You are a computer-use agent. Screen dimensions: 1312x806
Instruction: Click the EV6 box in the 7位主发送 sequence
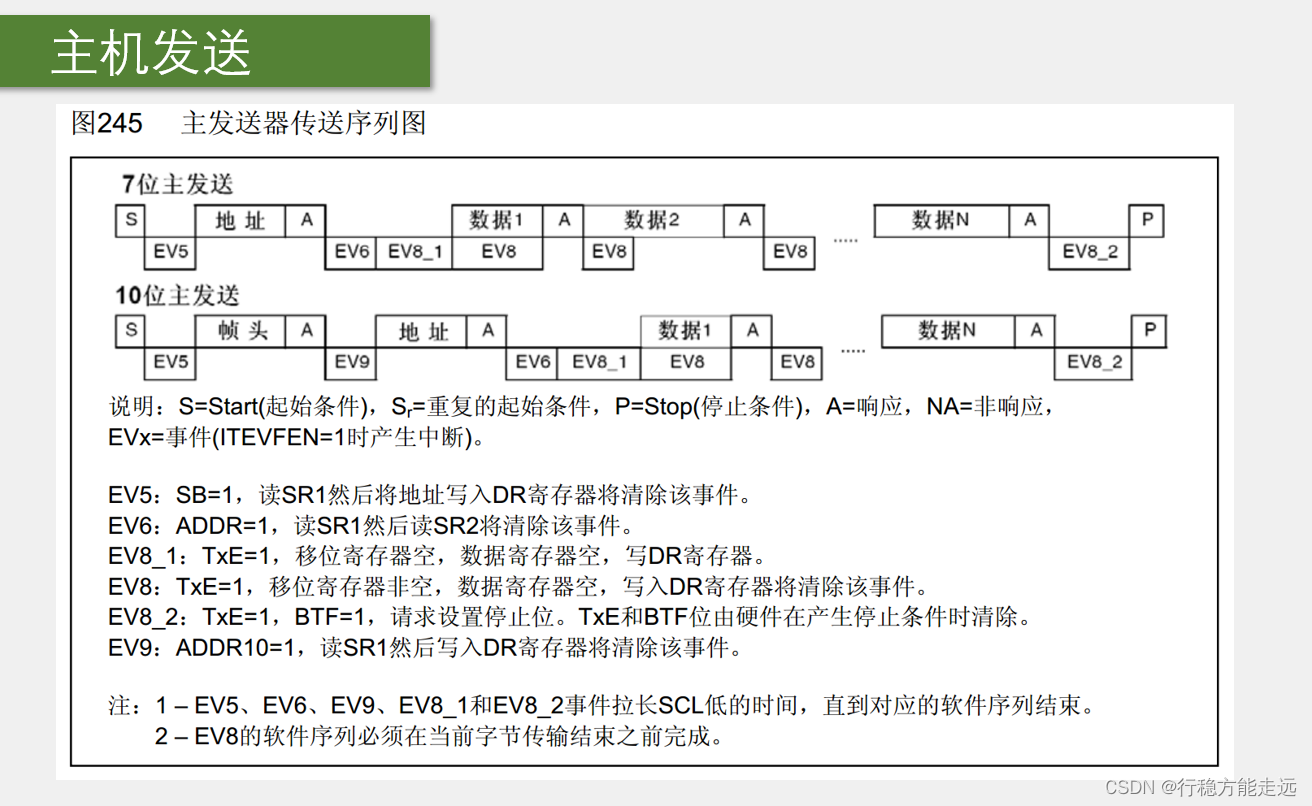351,253
